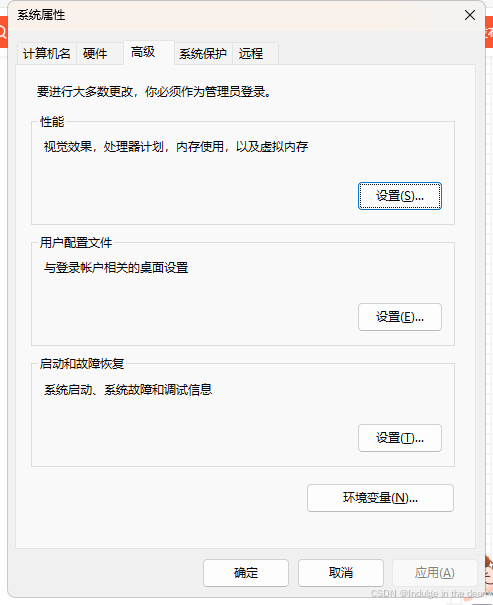Open the 硬件 tab
This screenshot has height=605, width=493.
tap(95, 53)
